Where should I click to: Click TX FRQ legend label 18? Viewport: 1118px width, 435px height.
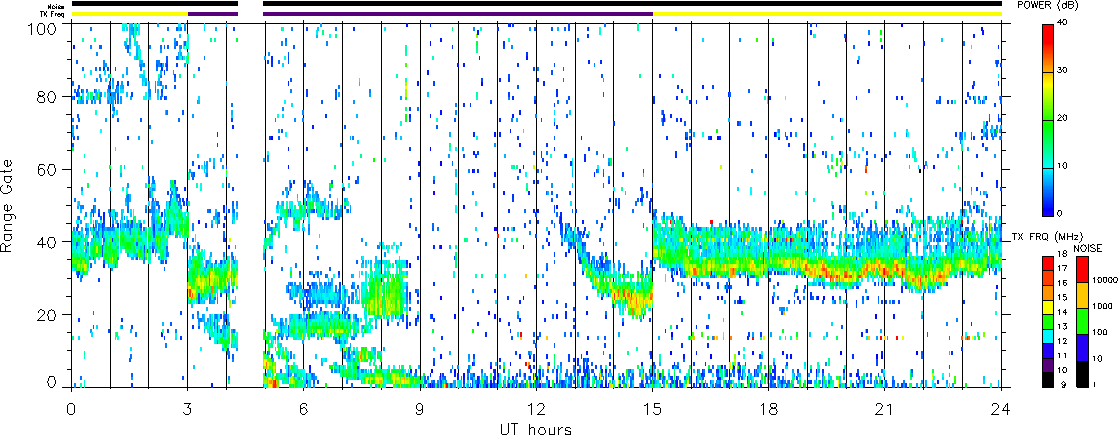pos(1062,255)
